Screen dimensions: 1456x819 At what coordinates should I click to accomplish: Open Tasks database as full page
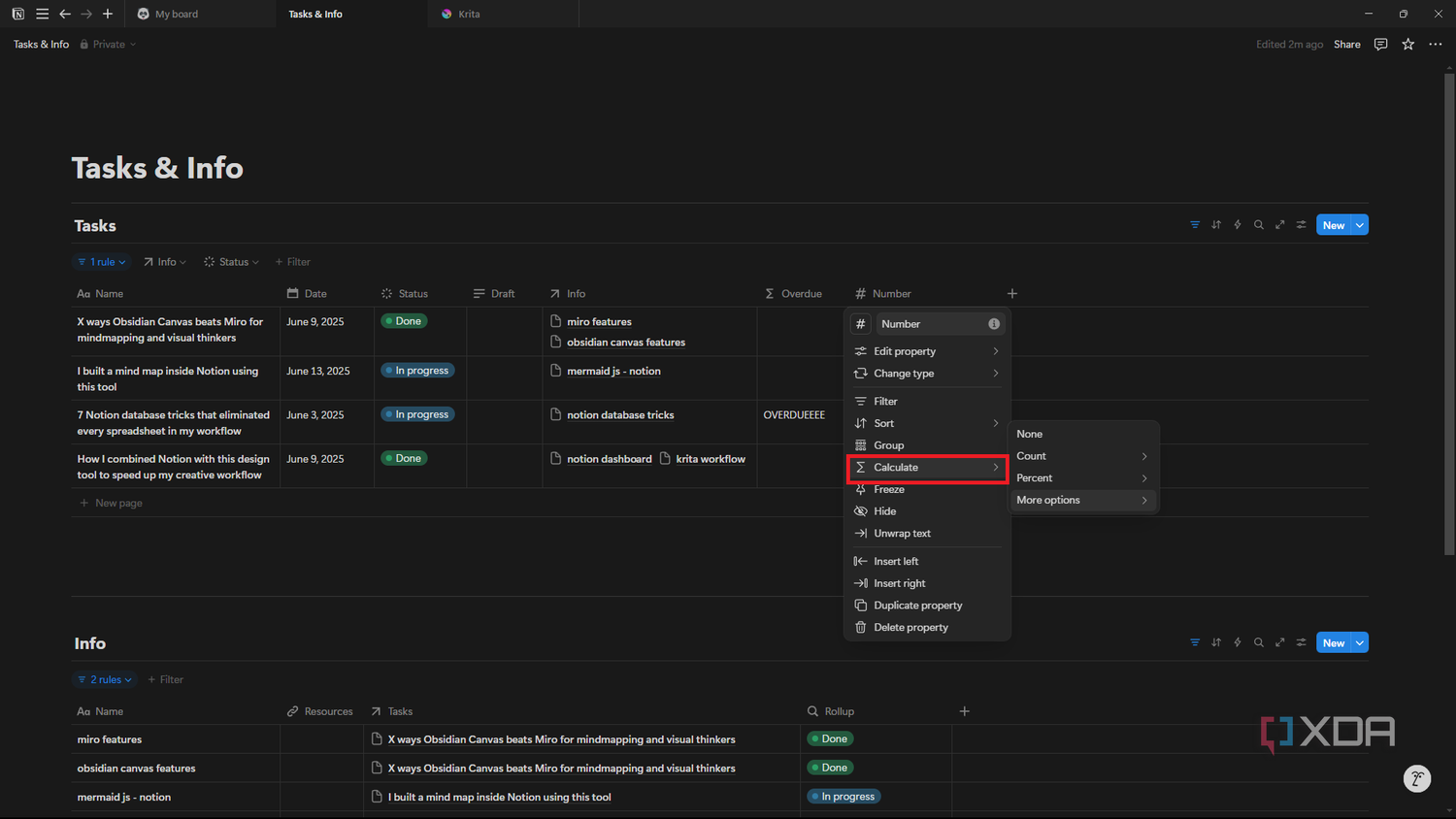pyautogui.click(x=1280, y=225)
